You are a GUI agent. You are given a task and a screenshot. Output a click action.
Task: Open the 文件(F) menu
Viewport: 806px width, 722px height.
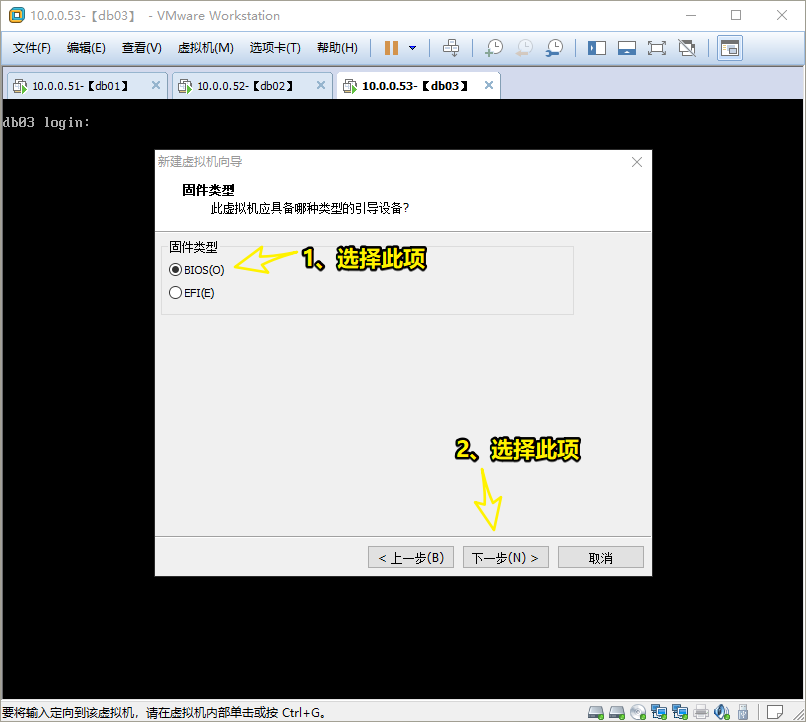(32, 48)
